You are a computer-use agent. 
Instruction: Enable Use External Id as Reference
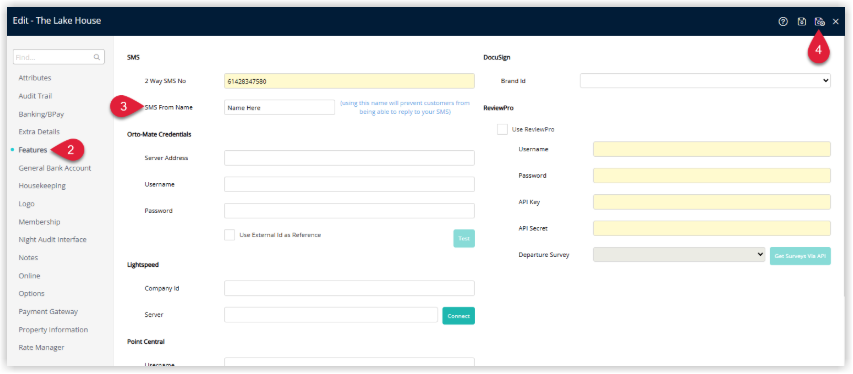pyautogui.click(x=229, y=235)
